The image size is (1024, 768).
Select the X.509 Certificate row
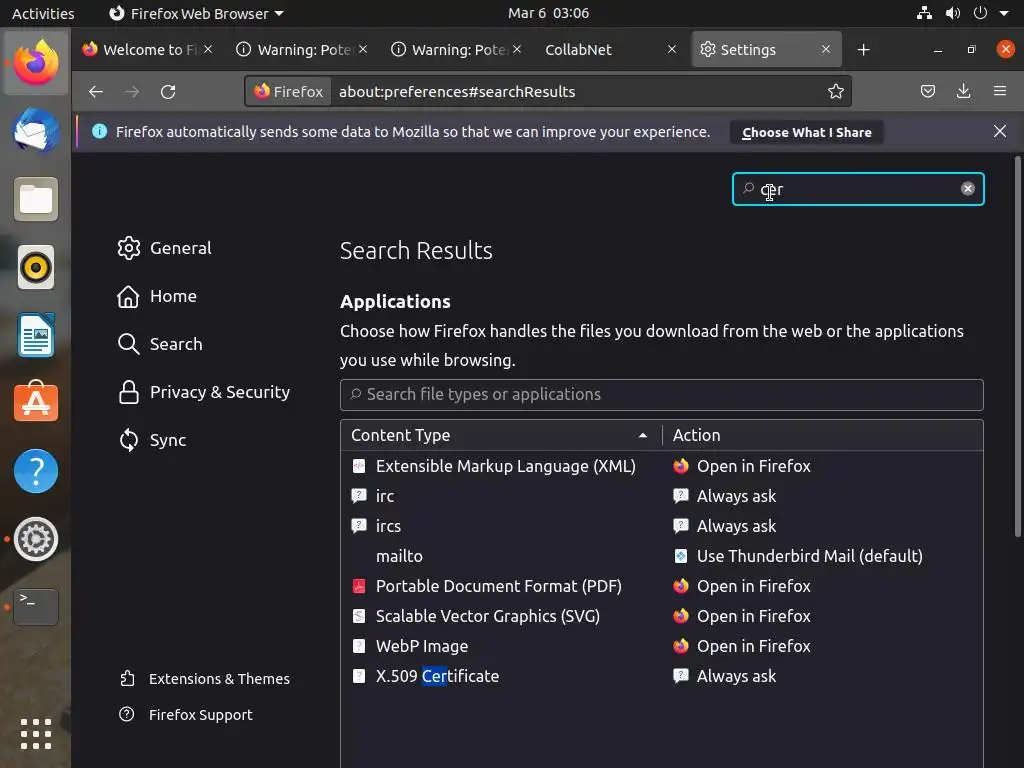[x=437, y=676]
